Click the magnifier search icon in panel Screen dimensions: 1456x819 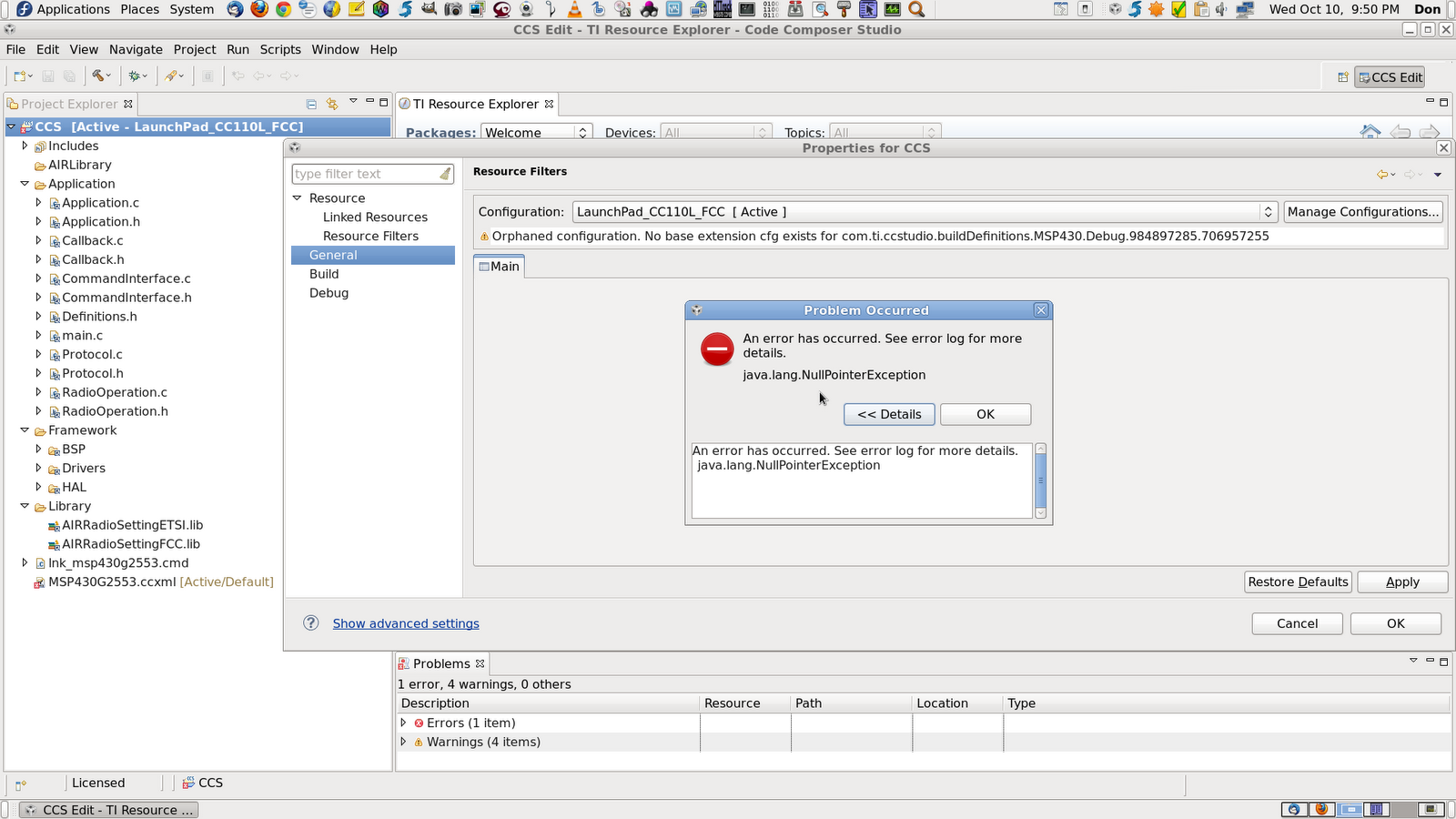[916, 9]
